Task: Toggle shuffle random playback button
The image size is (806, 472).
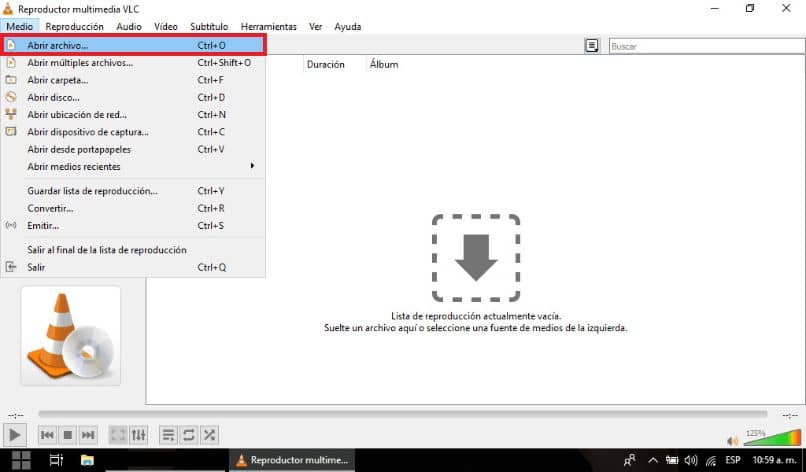Action: coord(209,435)
